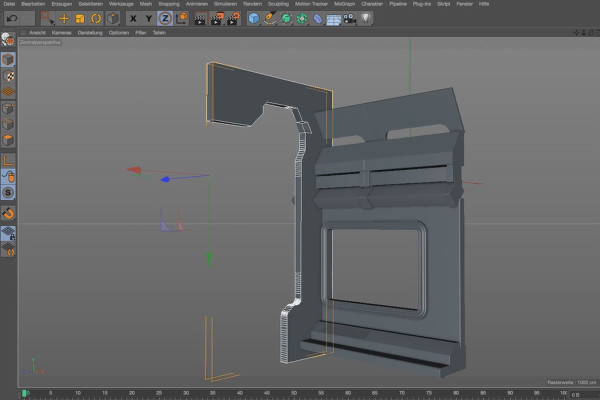
Task: Toggle Enable Snap magnet icon
Action: point(8,213)
